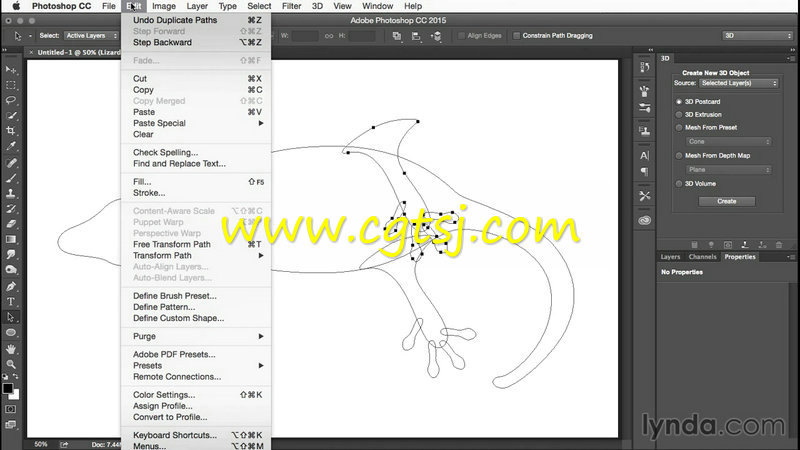Image resolution: width=800 pixels, height=450 pixels.
Task: Select the Move tool
Action: (x=11, y=69)
